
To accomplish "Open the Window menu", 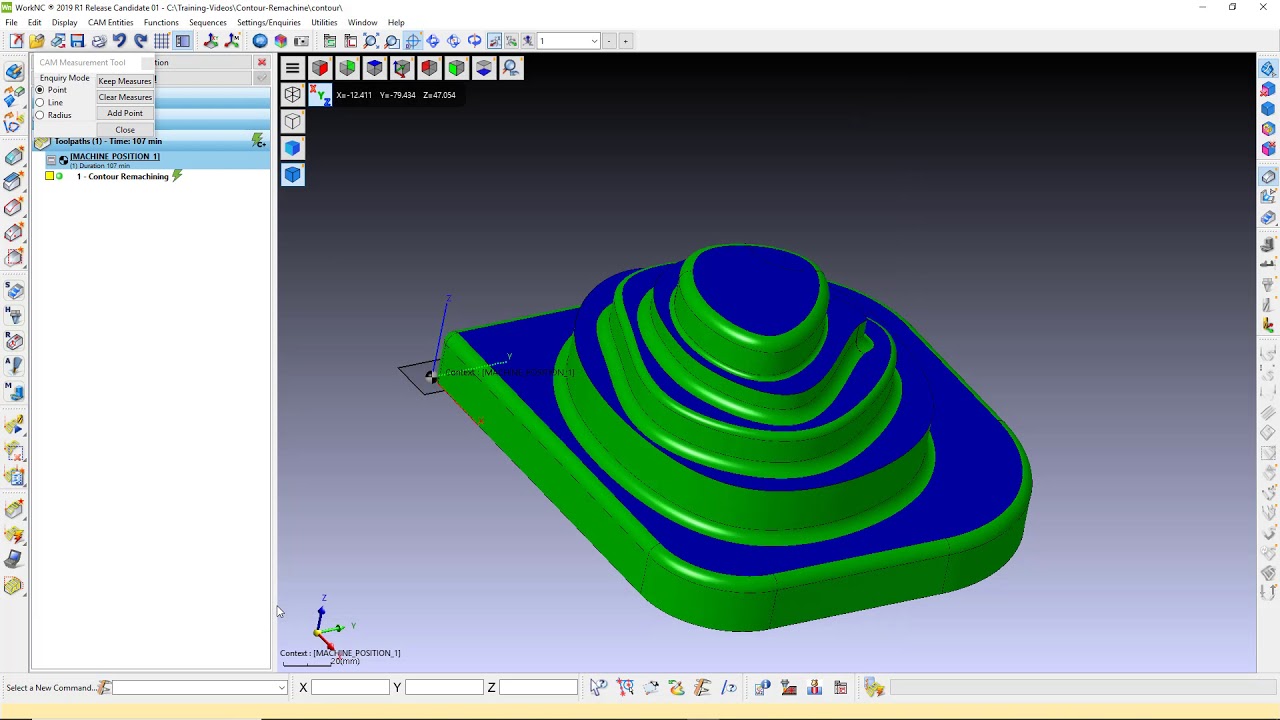I will (x=362, y=22).
